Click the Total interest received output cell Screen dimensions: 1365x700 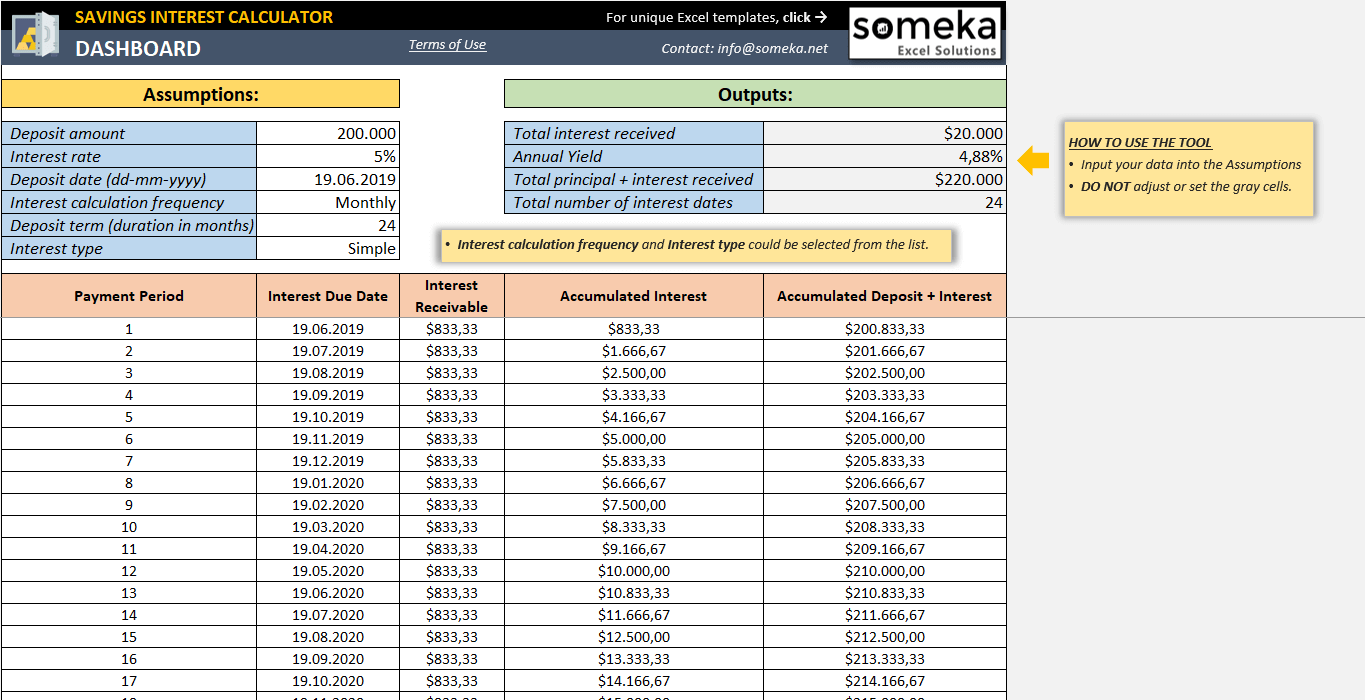[x=884, y=134]
